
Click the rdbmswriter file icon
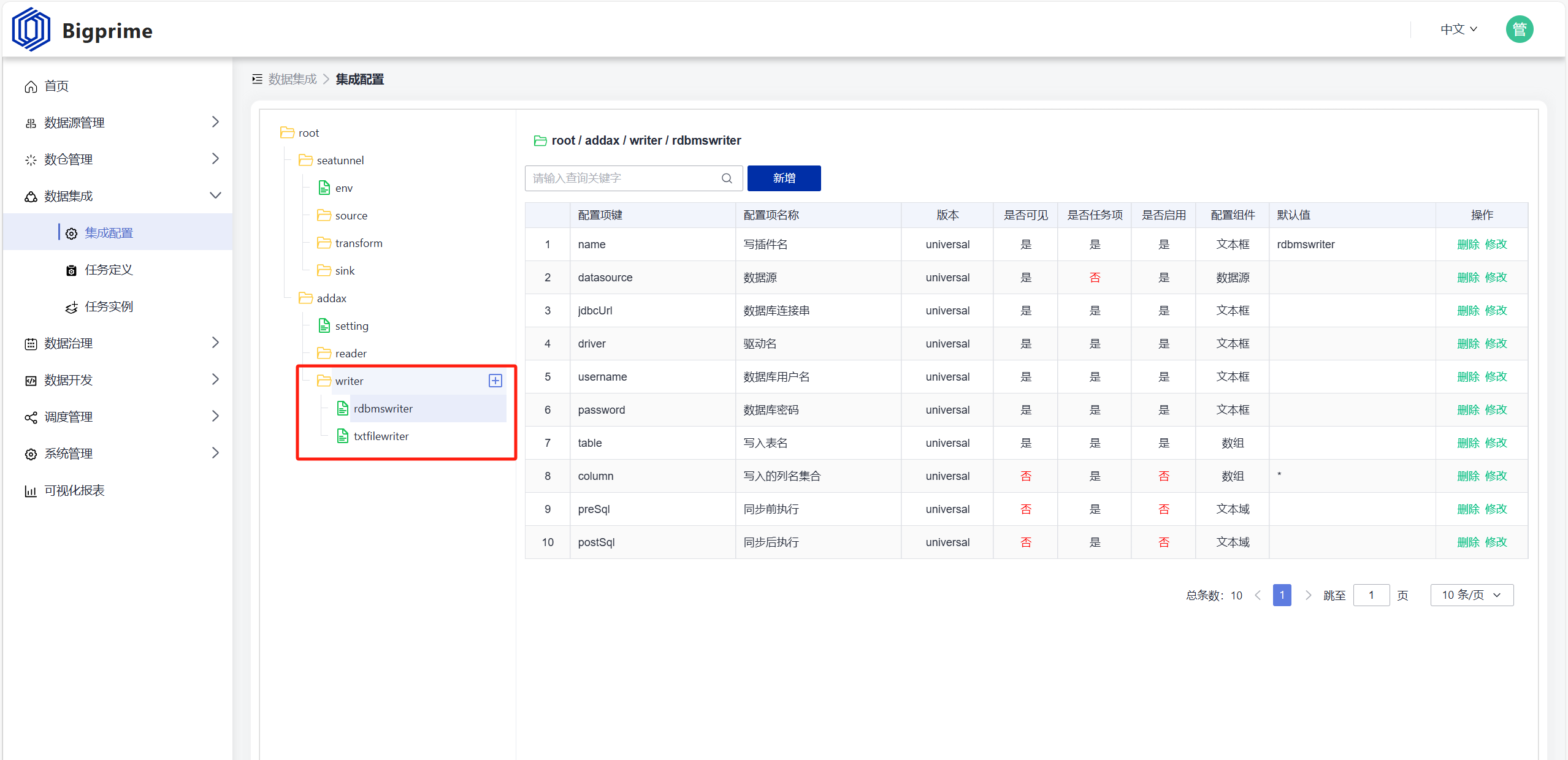click(x=343, y=408)
